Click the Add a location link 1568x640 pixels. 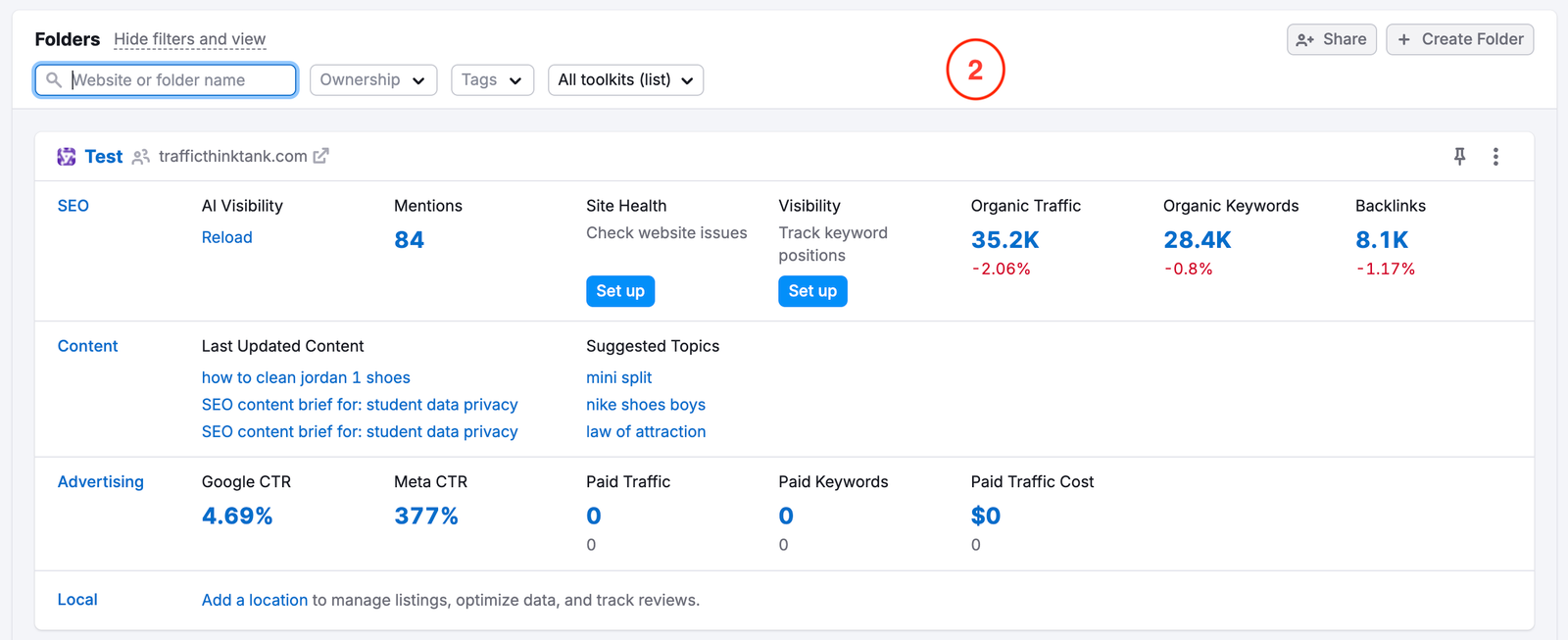pyautogui.click(x=255, y=600)
